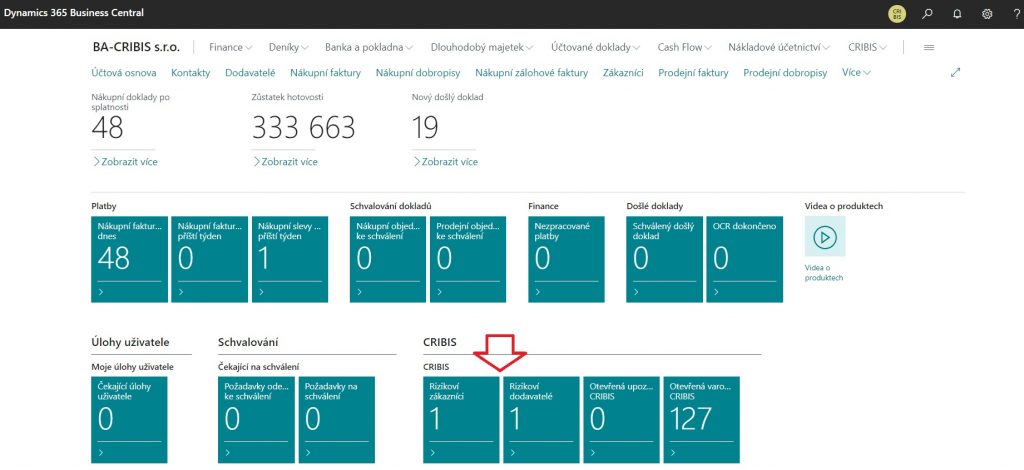Screen dimensions: 1024x470
Task: Click the Dynamics 365 Business Central title
Action: click(x=74, y=13)
